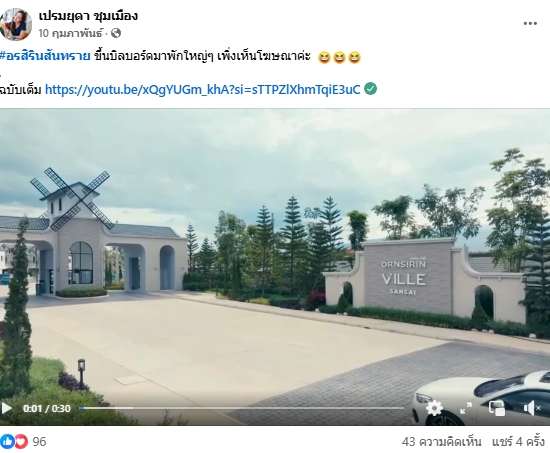Seek using the video progress bar

tap(241, 408)
